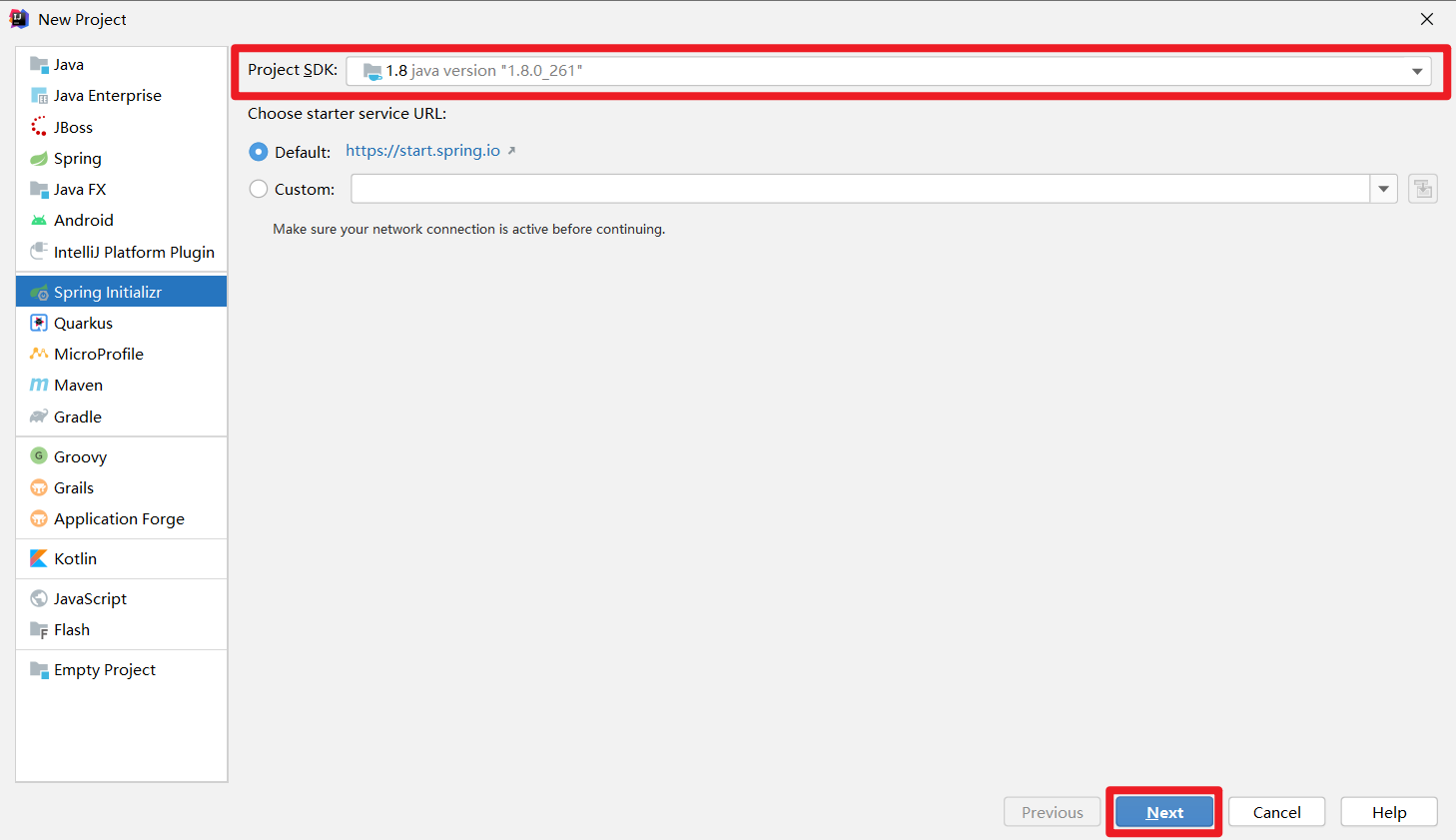Close the New Project window
The height and width of the screenshot is (840, 1456).
click(x=1427, y=19)
